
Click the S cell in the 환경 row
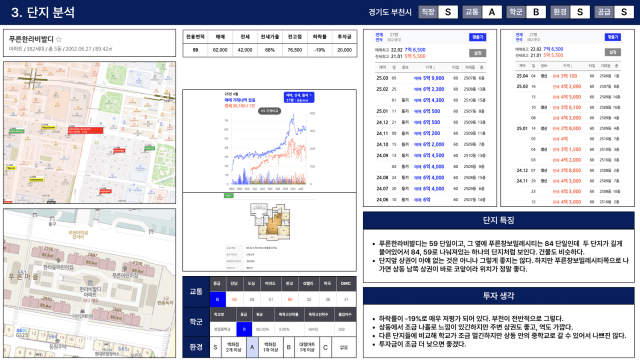216,347
